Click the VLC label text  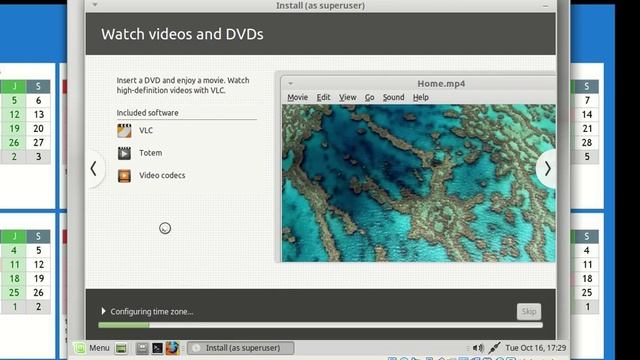click(146, 131)
